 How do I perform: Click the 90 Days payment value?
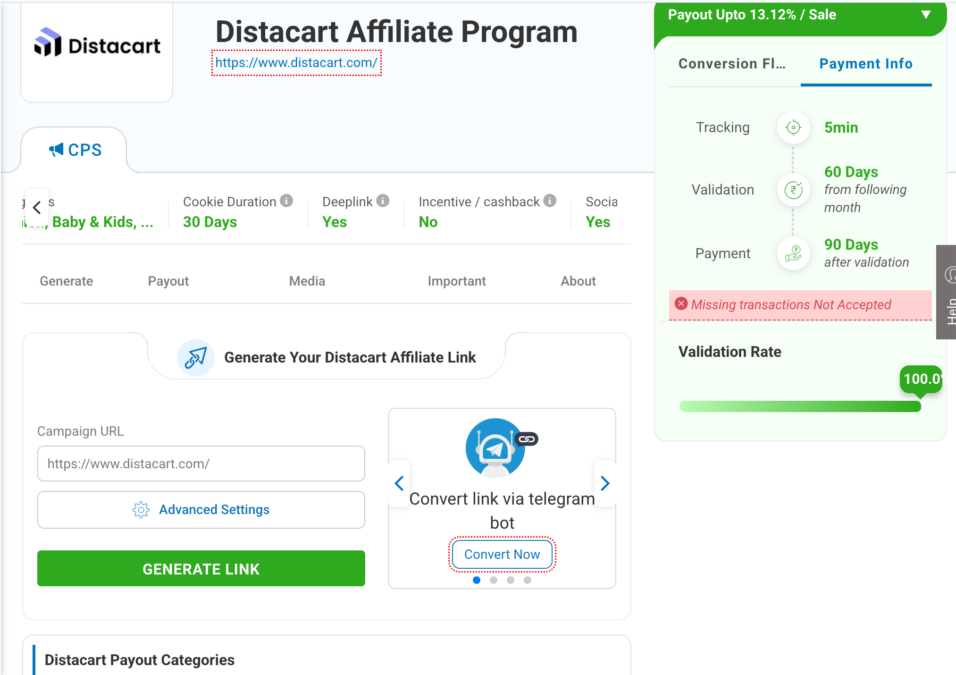click(851, 245)
